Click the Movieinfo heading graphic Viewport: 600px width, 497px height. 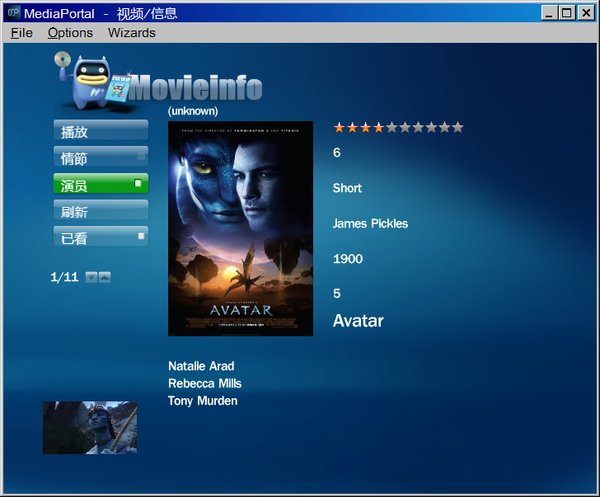pyautogui.click(x=196, y=88)
